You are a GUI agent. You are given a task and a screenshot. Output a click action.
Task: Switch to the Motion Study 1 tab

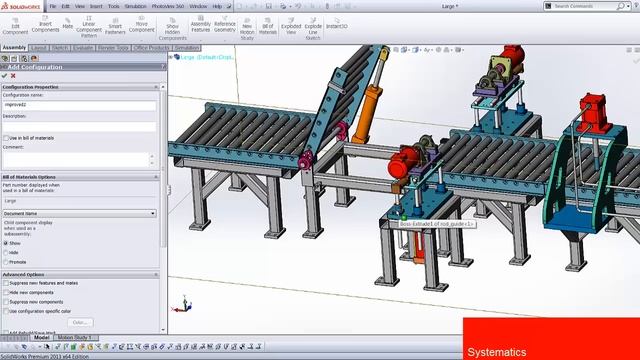(x=76, y=338)
